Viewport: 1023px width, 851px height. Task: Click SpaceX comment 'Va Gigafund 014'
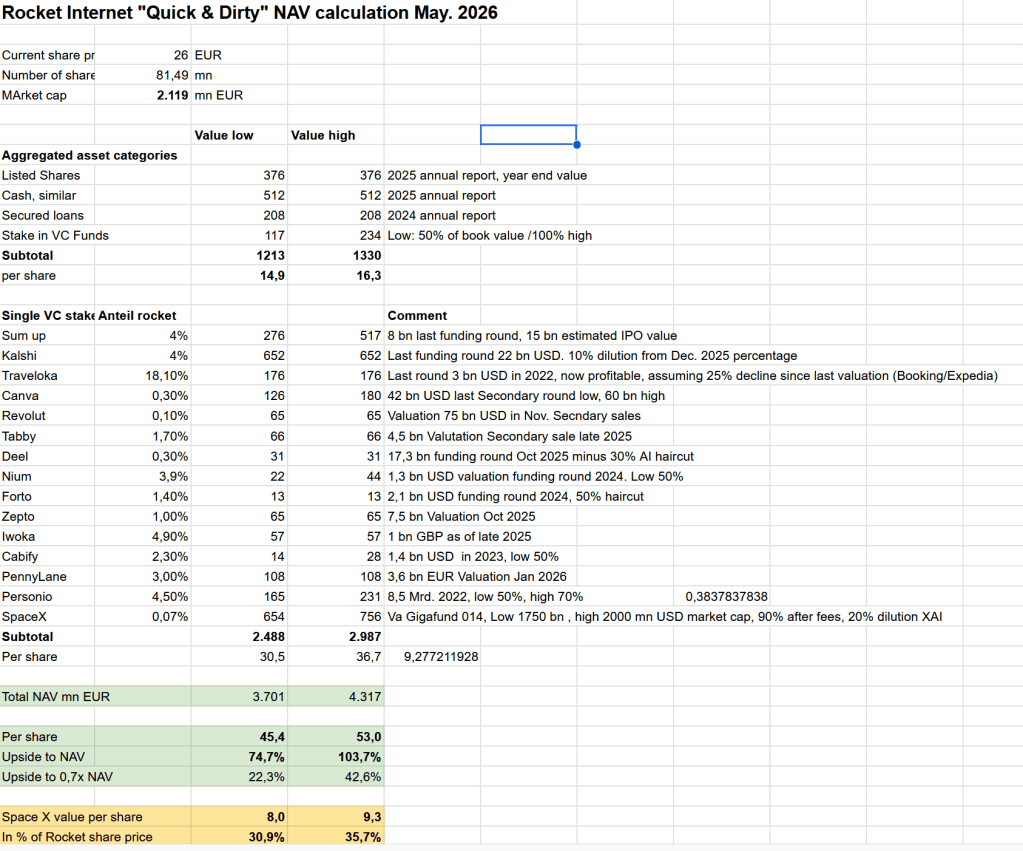[665, 617]
